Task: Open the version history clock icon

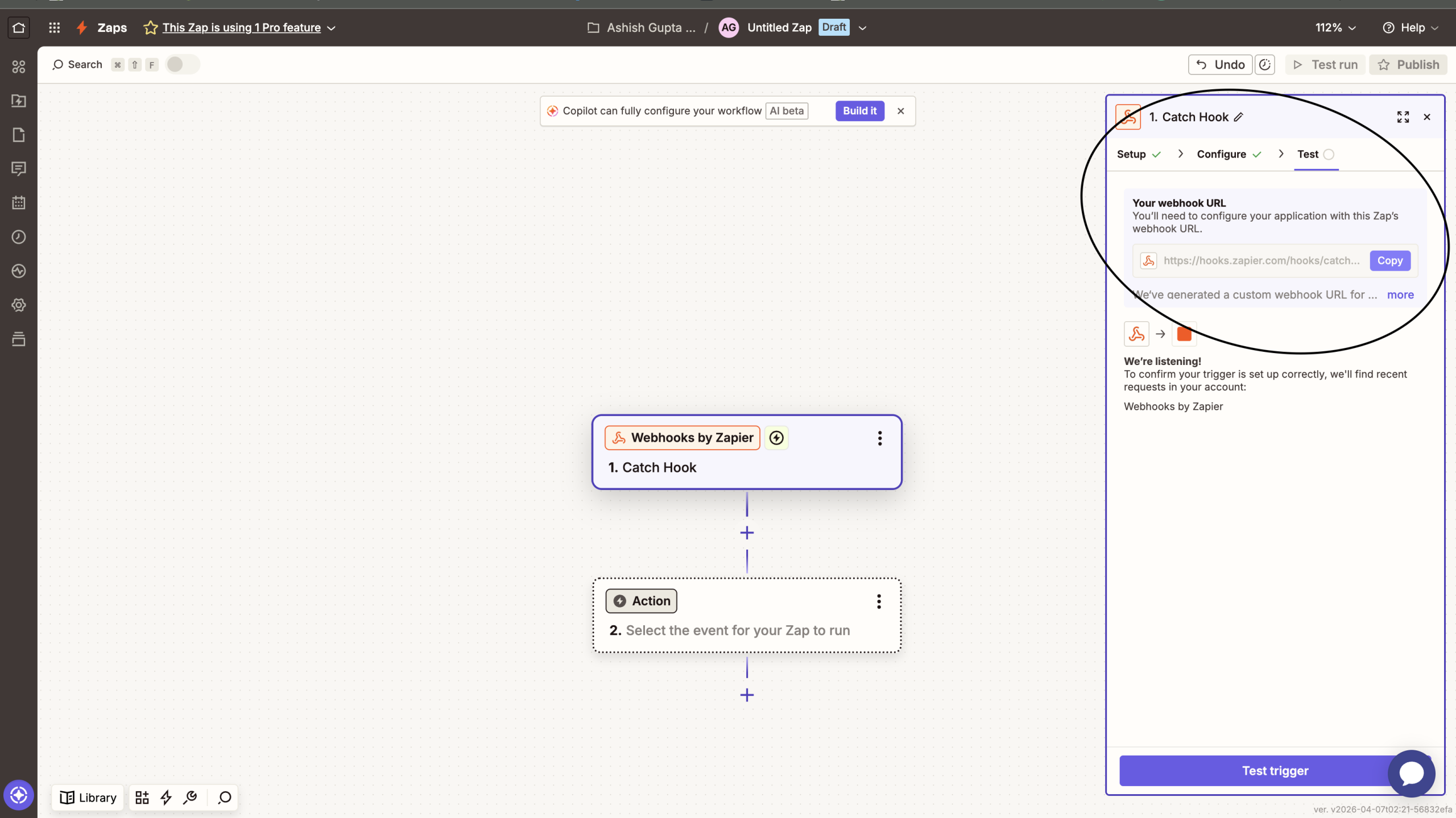Action: point(1265,65)
